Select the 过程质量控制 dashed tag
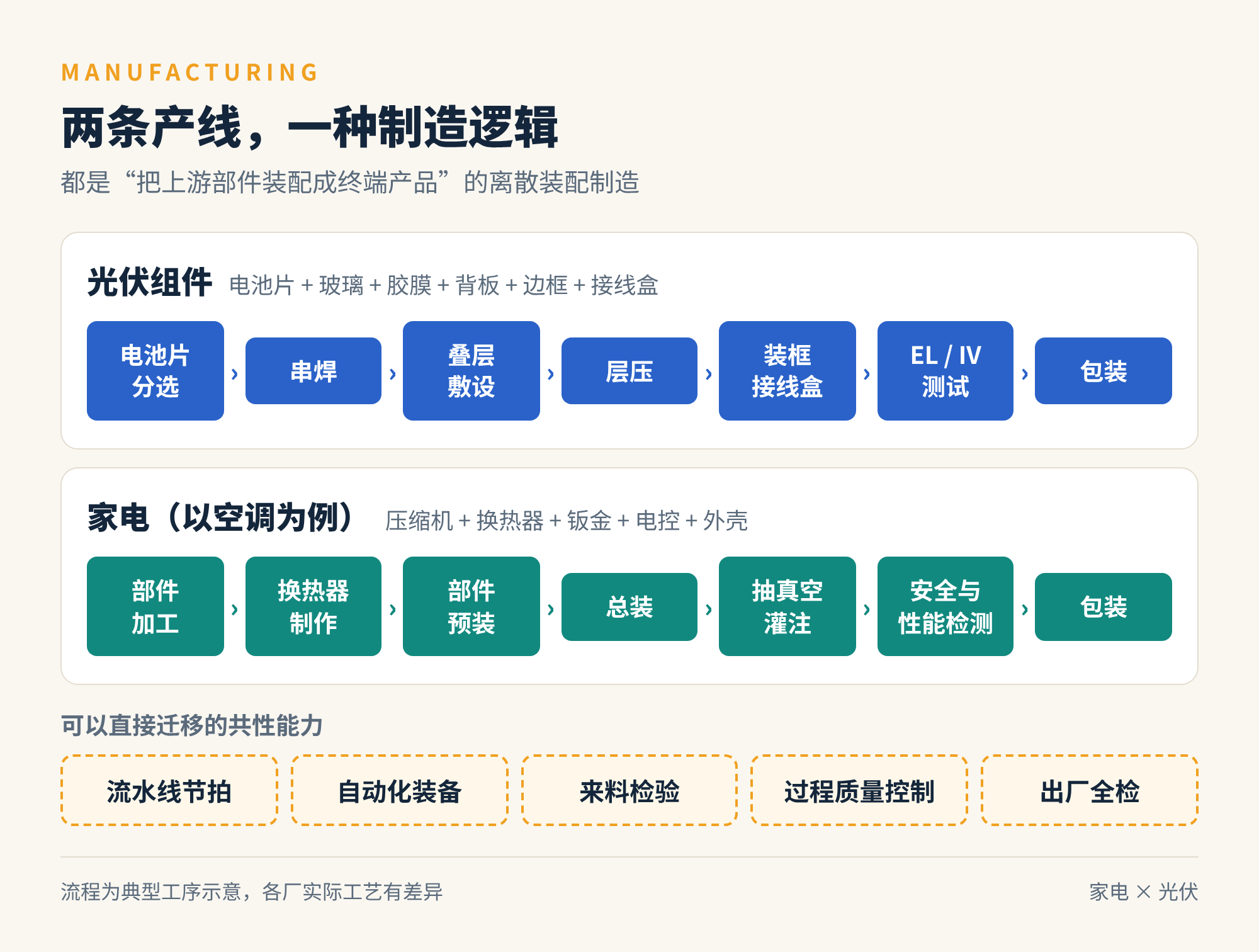The image size is (1259, 952). click(x=859, y=790)
